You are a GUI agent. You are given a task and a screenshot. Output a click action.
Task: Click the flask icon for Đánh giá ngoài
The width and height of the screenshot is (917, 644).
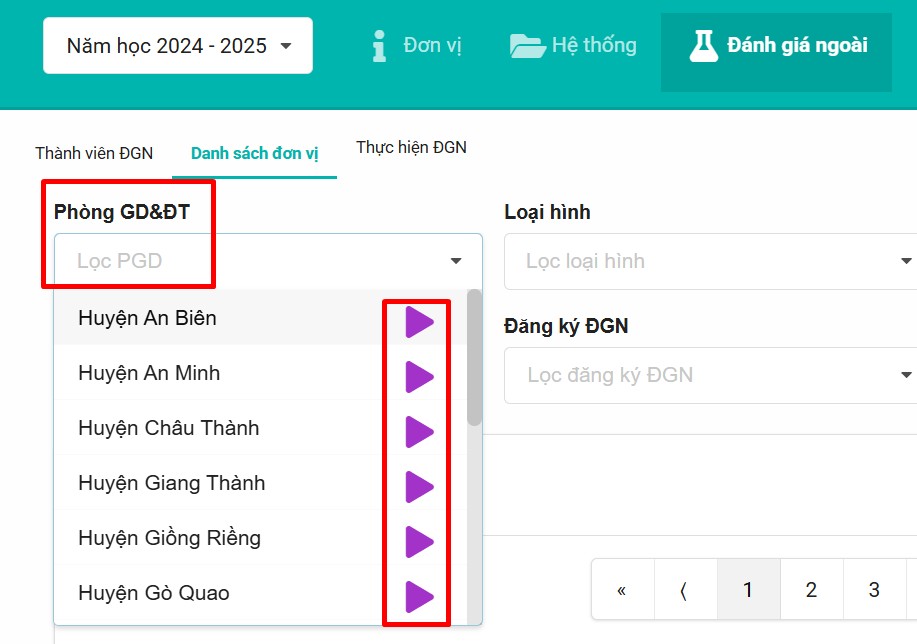click(704, 46)
